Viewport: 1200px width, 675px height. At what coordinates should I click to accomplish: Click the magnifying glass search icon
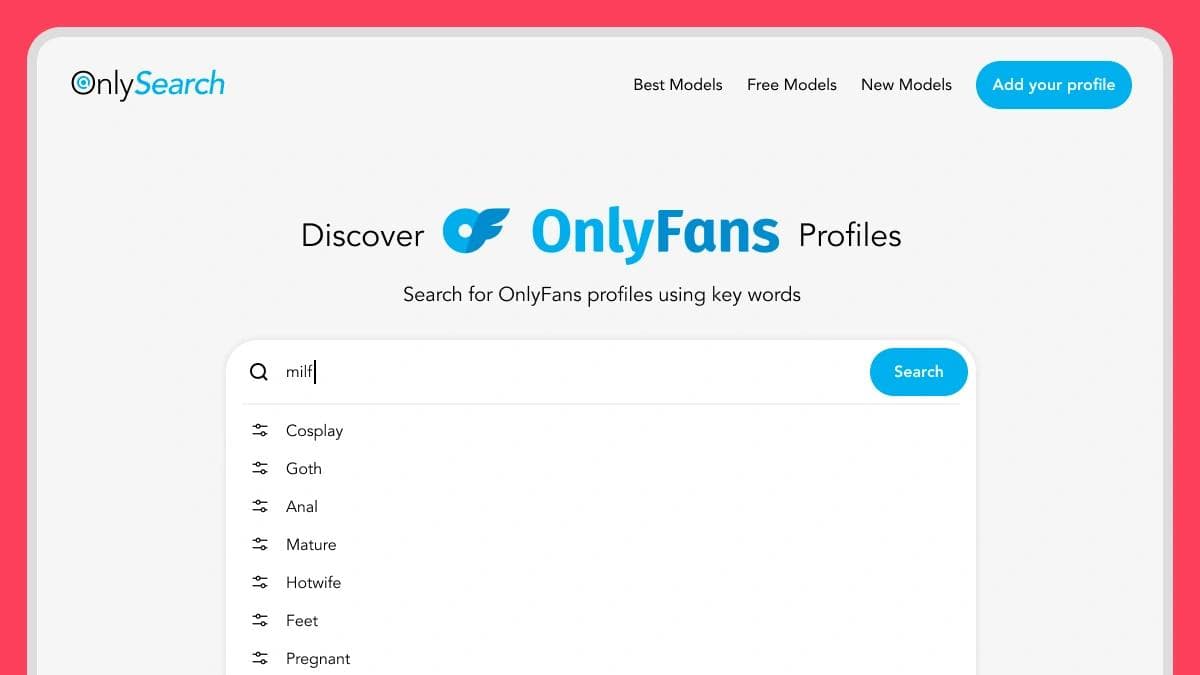[x=258, y=371]
